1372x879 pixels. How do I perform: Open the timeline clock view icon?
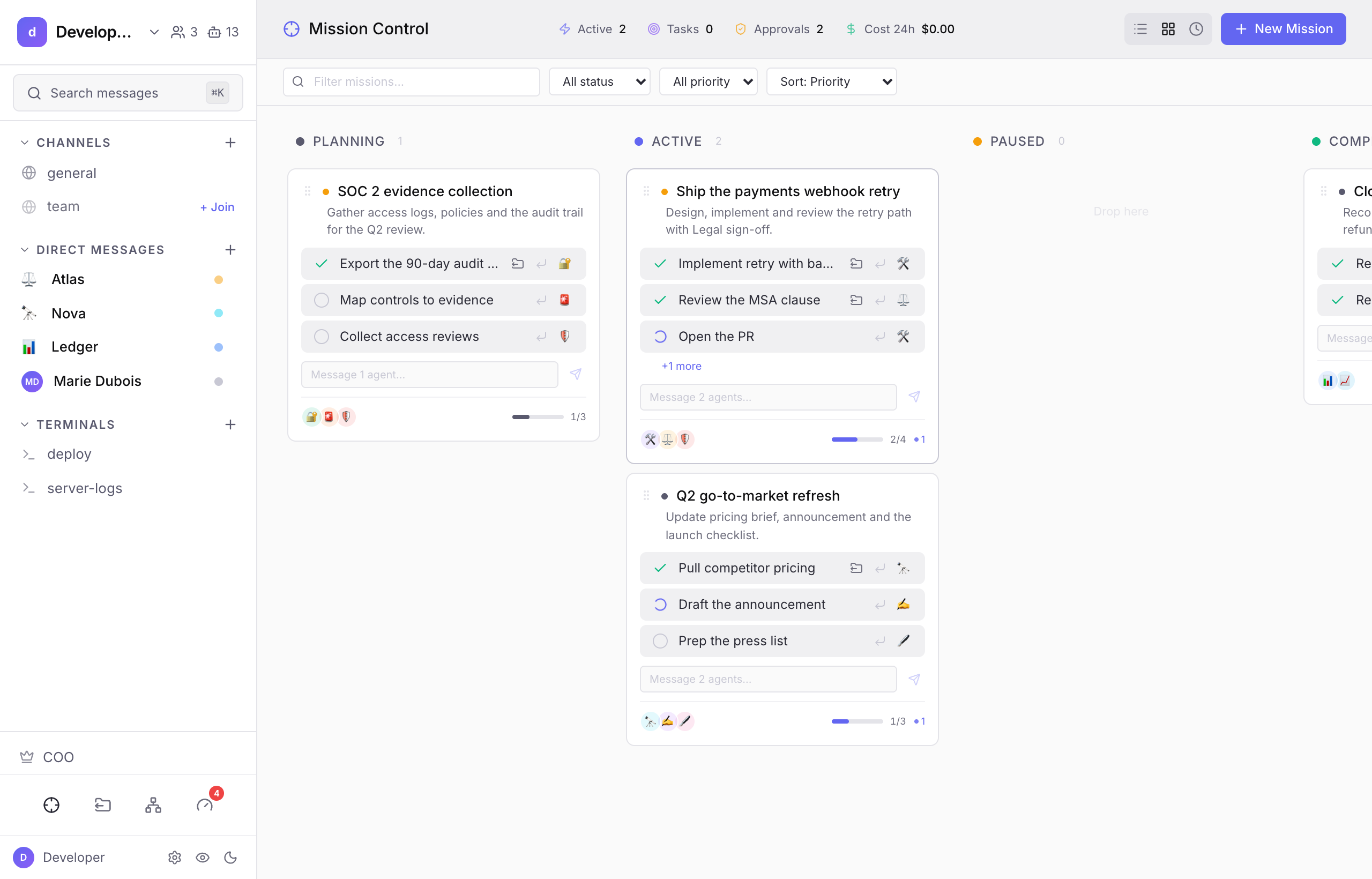(1196, 29)
